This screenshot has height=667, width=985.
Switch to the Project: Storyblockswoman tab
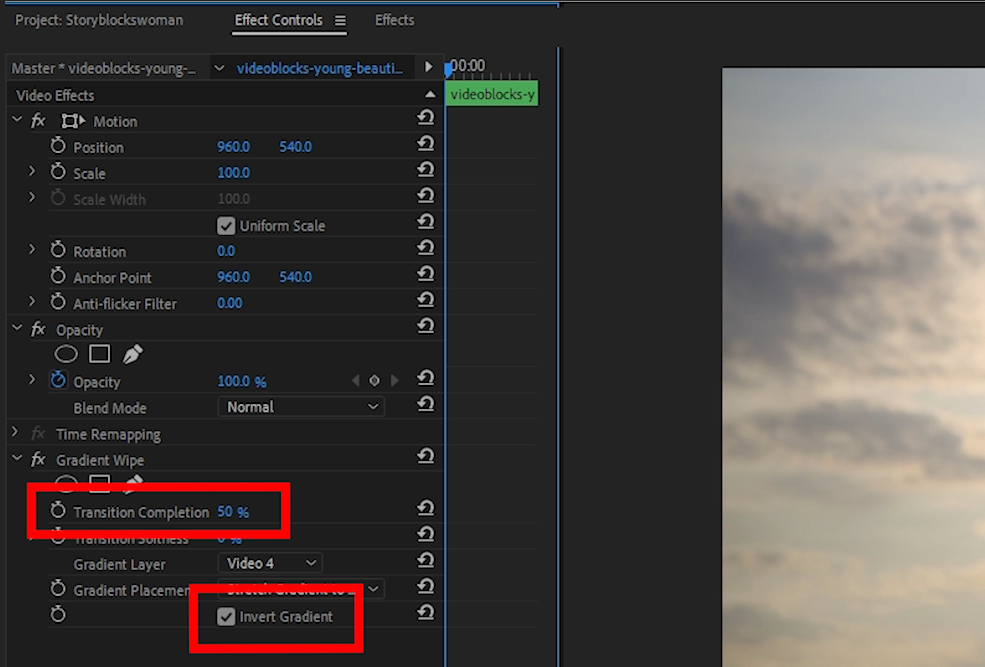pos(99,20)
